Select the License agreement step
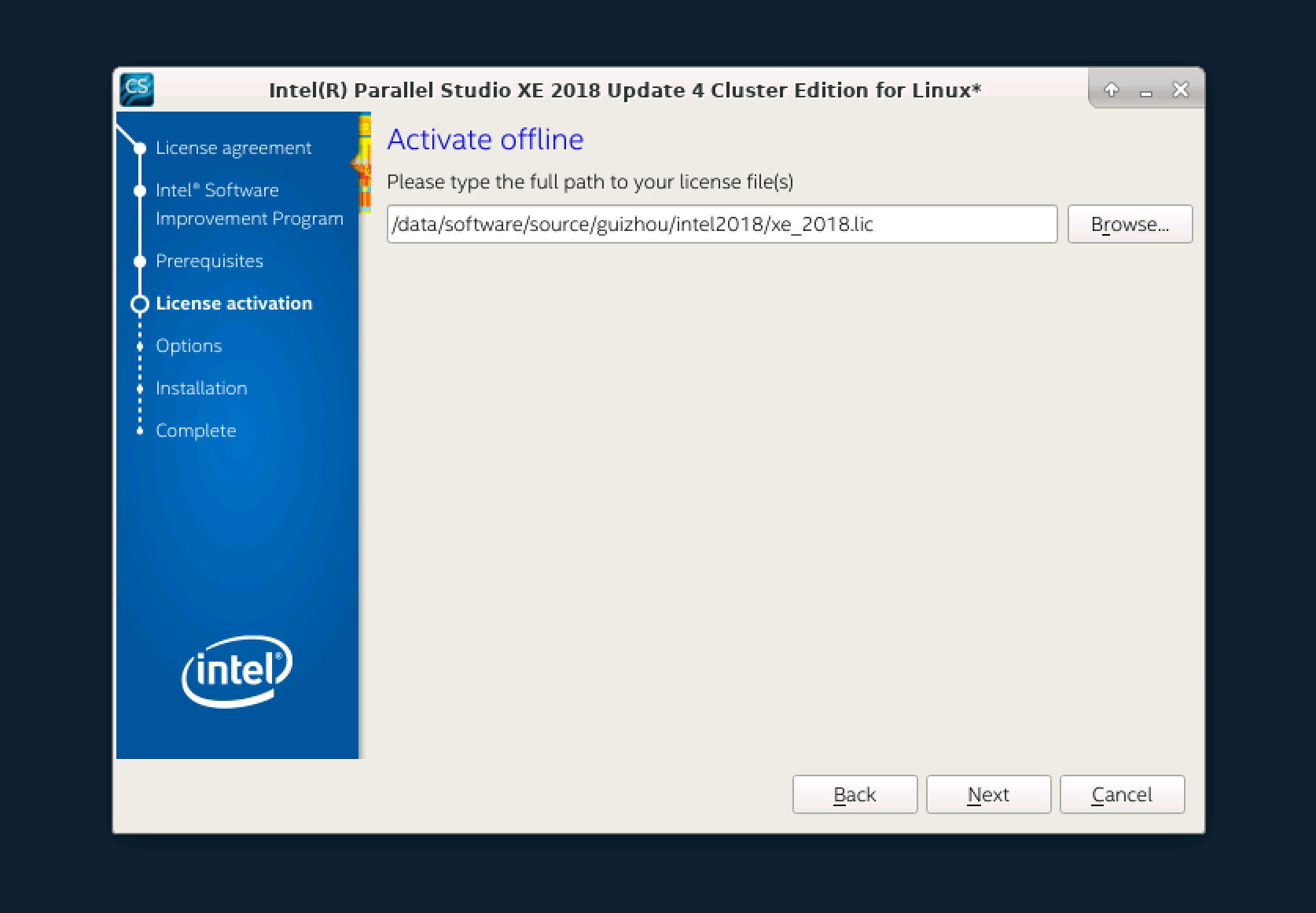Image resolution: width=1316 pixels, height=913 pixels. 233,148
